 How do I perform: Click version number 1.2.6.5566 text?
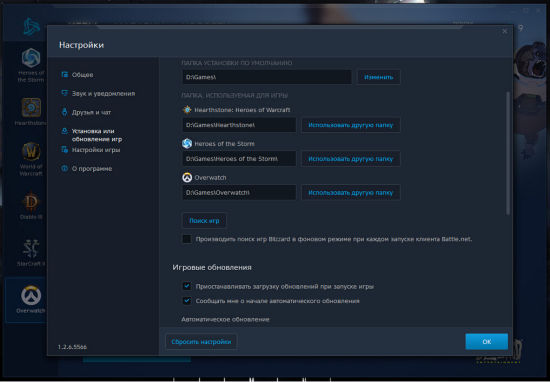pyautogui.click(x=72, y=347)
